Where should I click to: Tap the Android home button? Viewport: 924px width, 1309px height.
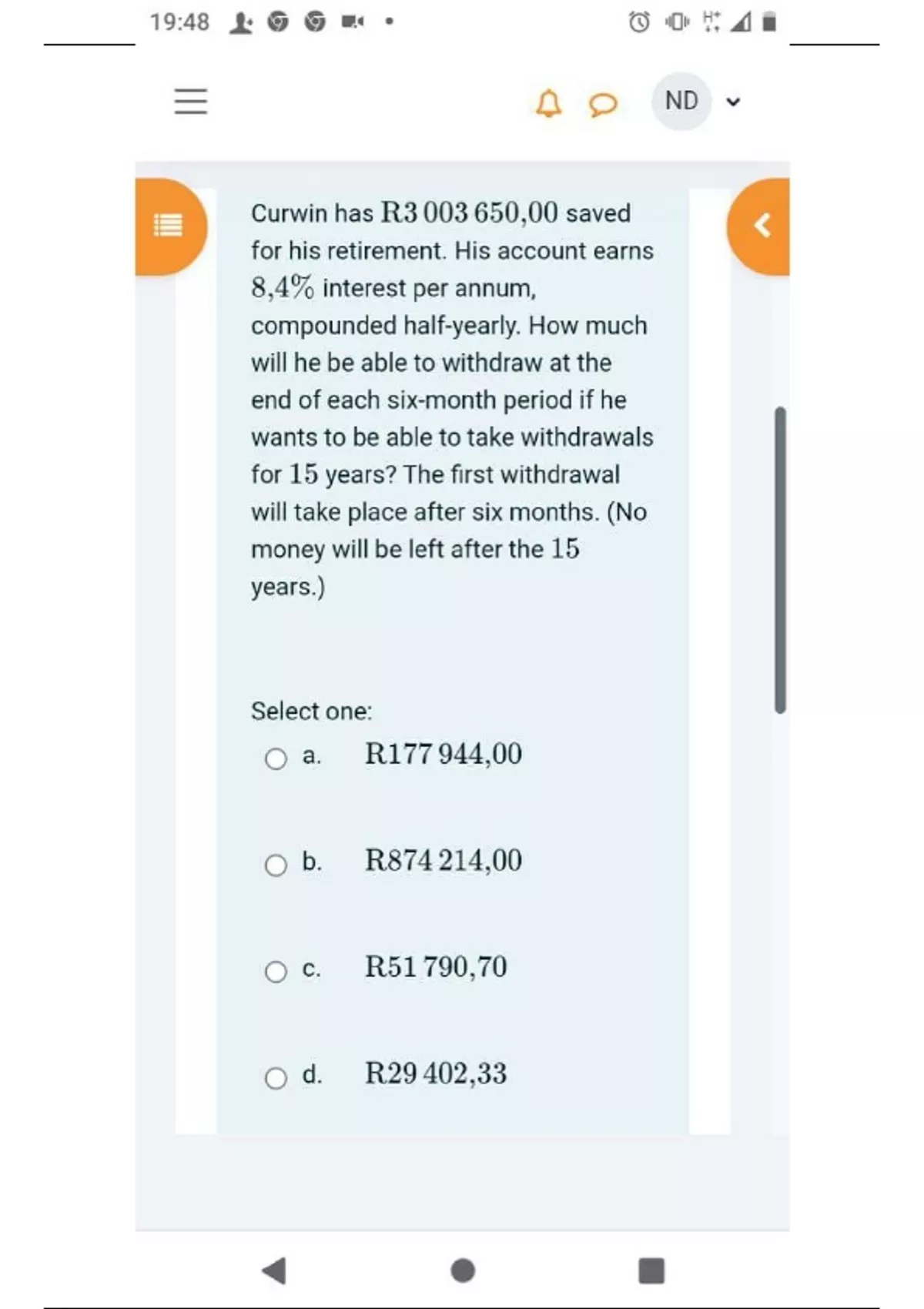[x=463, y=1270]
